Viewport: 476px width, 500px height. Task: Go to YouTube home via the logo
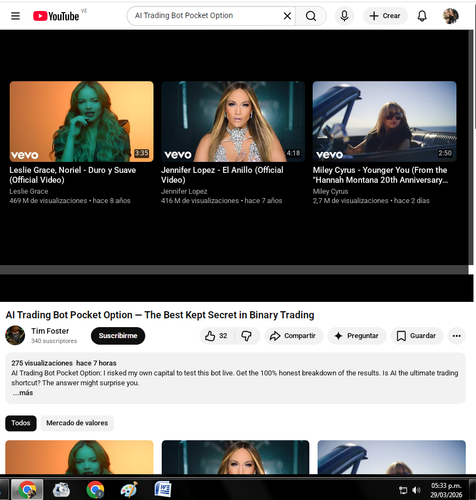click(x=56, y=16)
